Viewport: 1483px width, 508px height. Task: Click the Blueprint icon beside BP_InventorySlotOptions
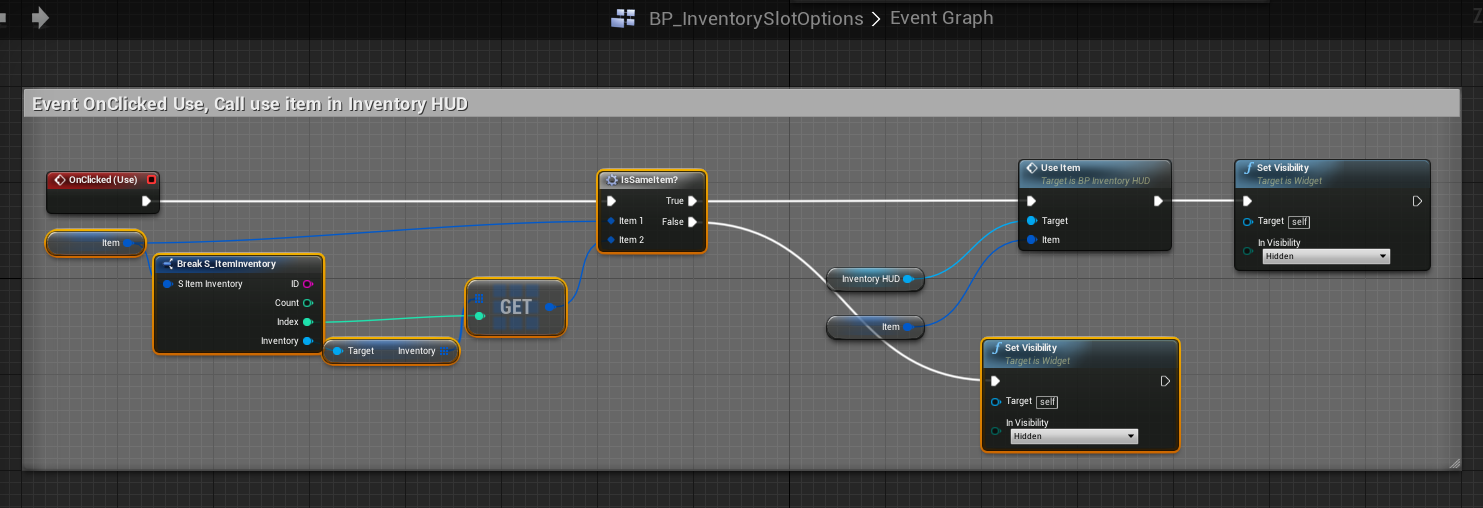coord(623,18)
